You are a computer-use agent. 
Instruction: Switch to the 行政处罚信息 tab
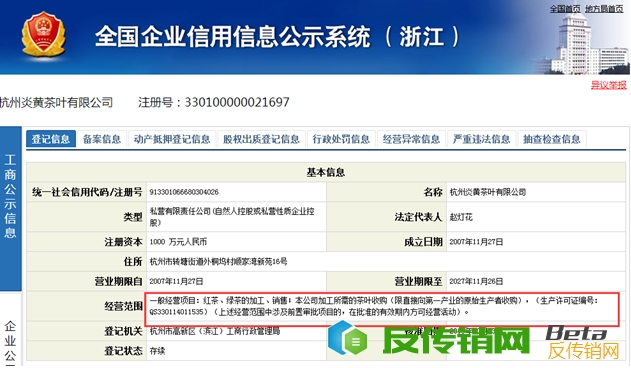tap(341, 139)
